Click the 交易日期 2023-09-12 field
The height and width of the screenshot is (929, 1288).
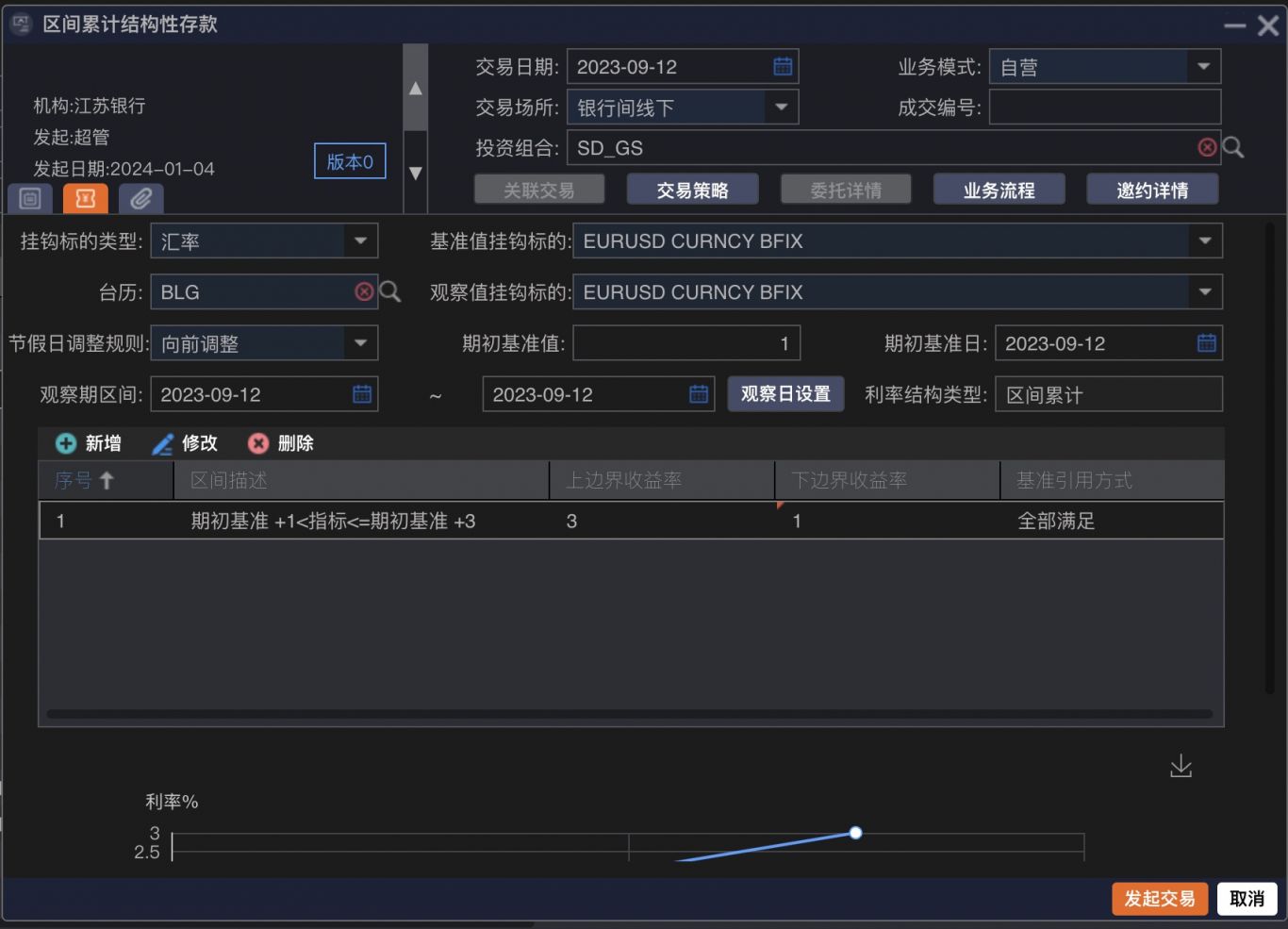click(683, 66)
